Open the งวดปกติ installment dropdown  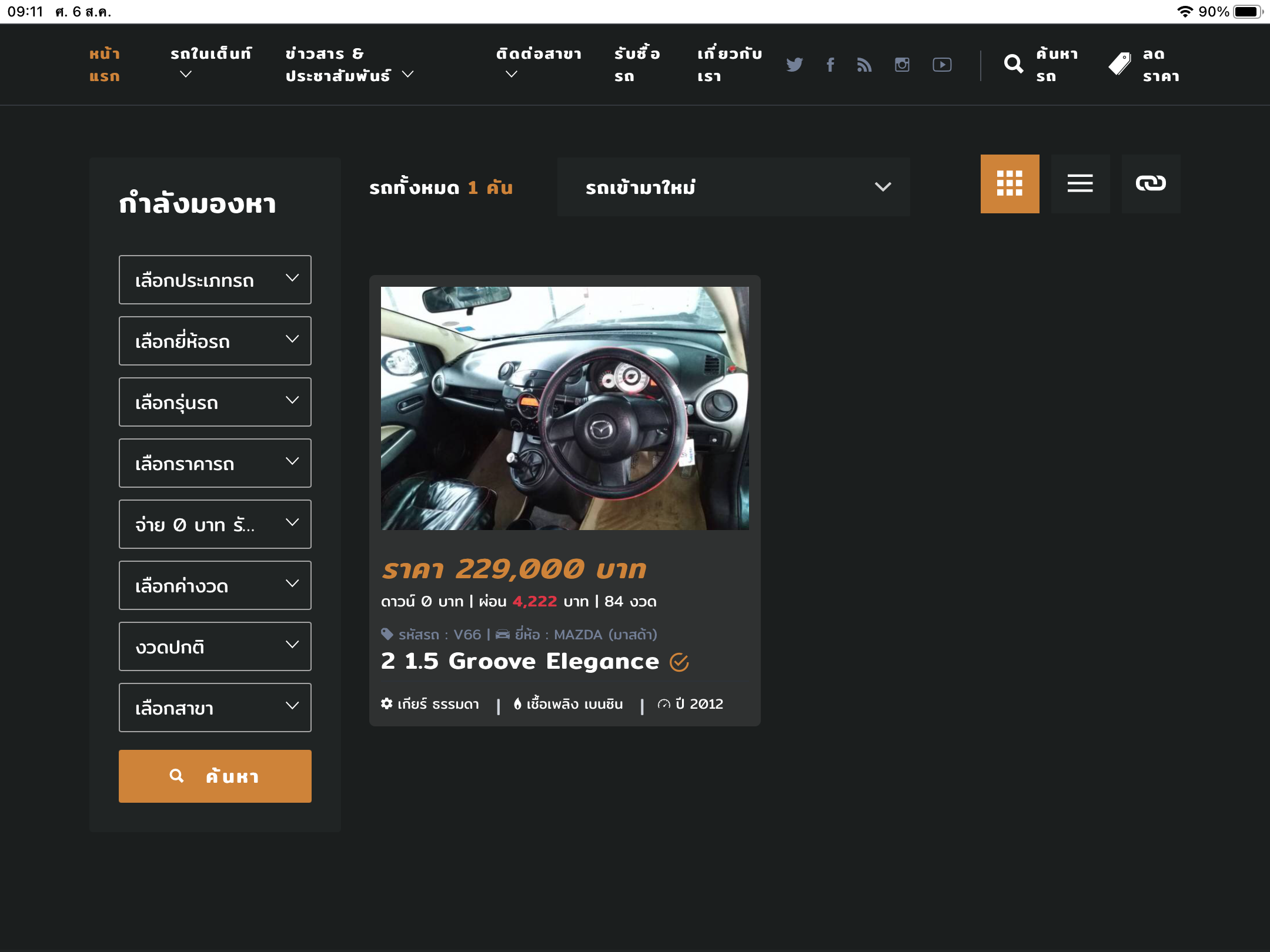[x=215, y=646]
